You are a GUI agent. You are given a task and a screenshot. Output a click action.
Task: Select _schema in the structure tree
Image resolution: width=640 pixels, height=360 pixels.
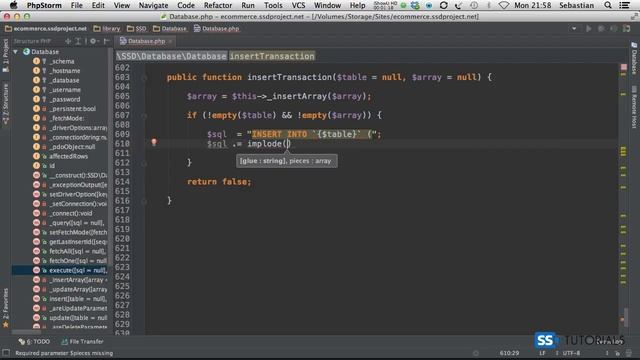pyautogui.click(x=61, y=61)
